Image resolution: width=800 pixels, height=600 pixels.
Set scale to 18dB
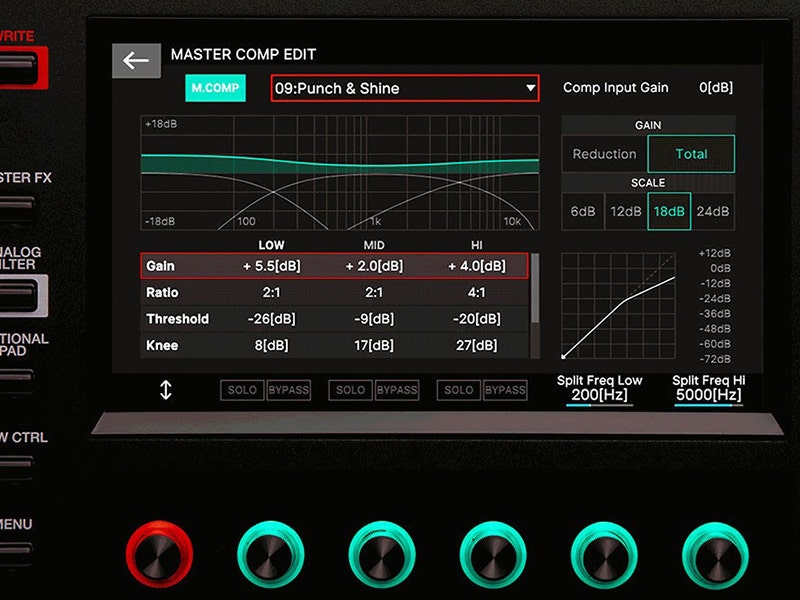669,211
